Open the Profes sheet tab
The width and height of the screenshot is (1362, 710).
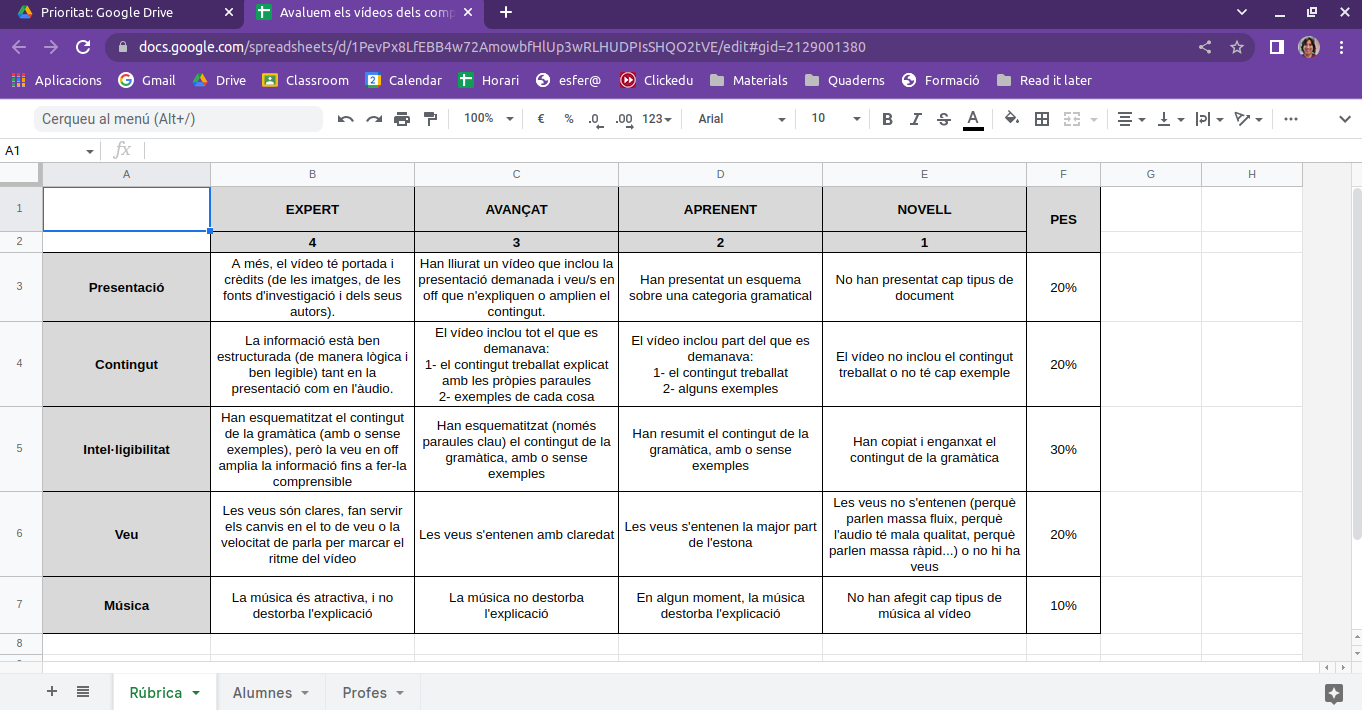click(364, 691)
